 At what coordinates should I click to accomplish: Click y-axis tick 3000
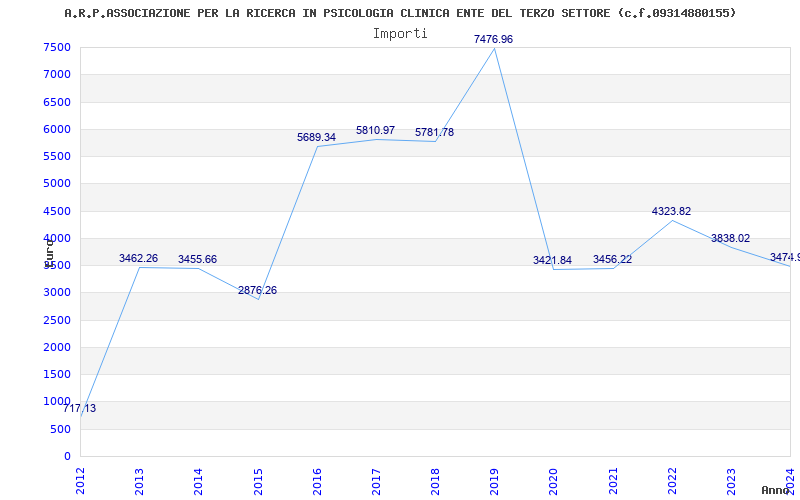[57, 292]
